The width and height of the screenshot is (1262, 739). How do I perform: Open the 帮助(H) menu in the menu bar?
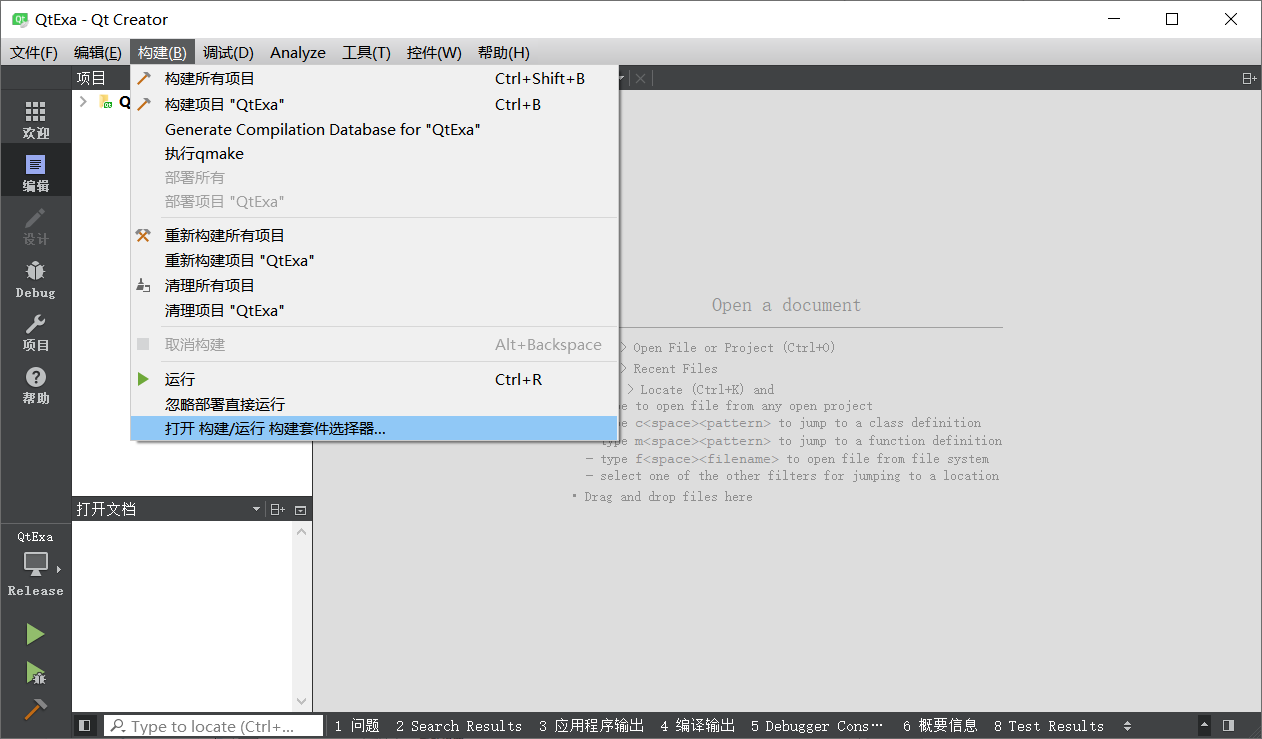coord(503,53)
